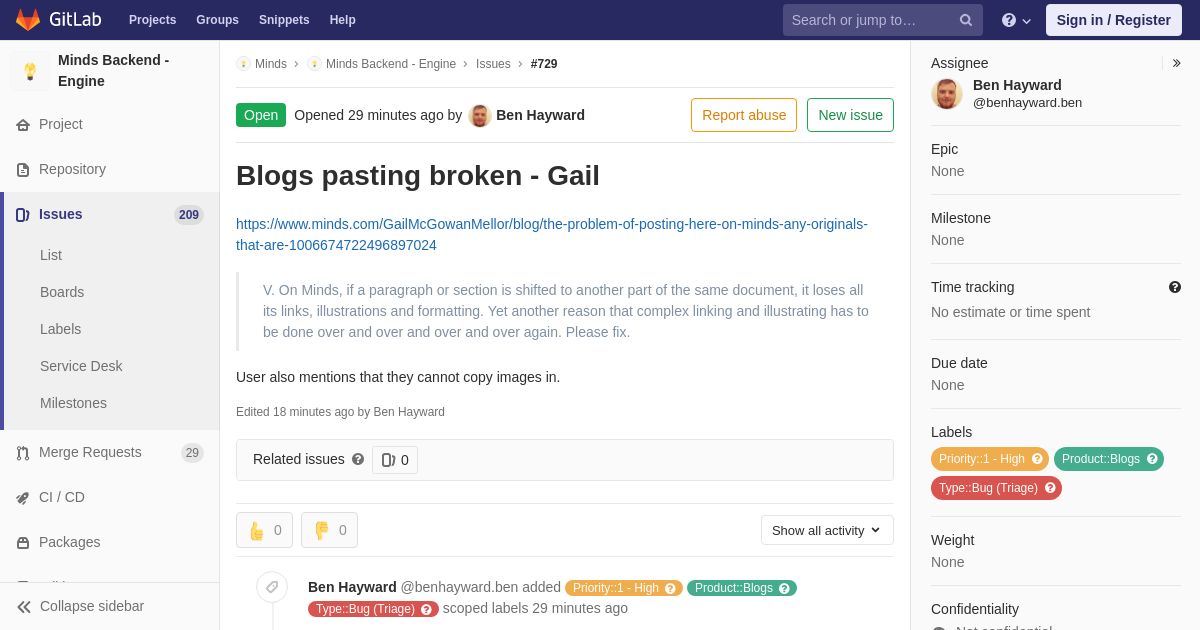Click the search magnifier icon
This screenshot has width=1200, height=630.
(x=966, y=20)
